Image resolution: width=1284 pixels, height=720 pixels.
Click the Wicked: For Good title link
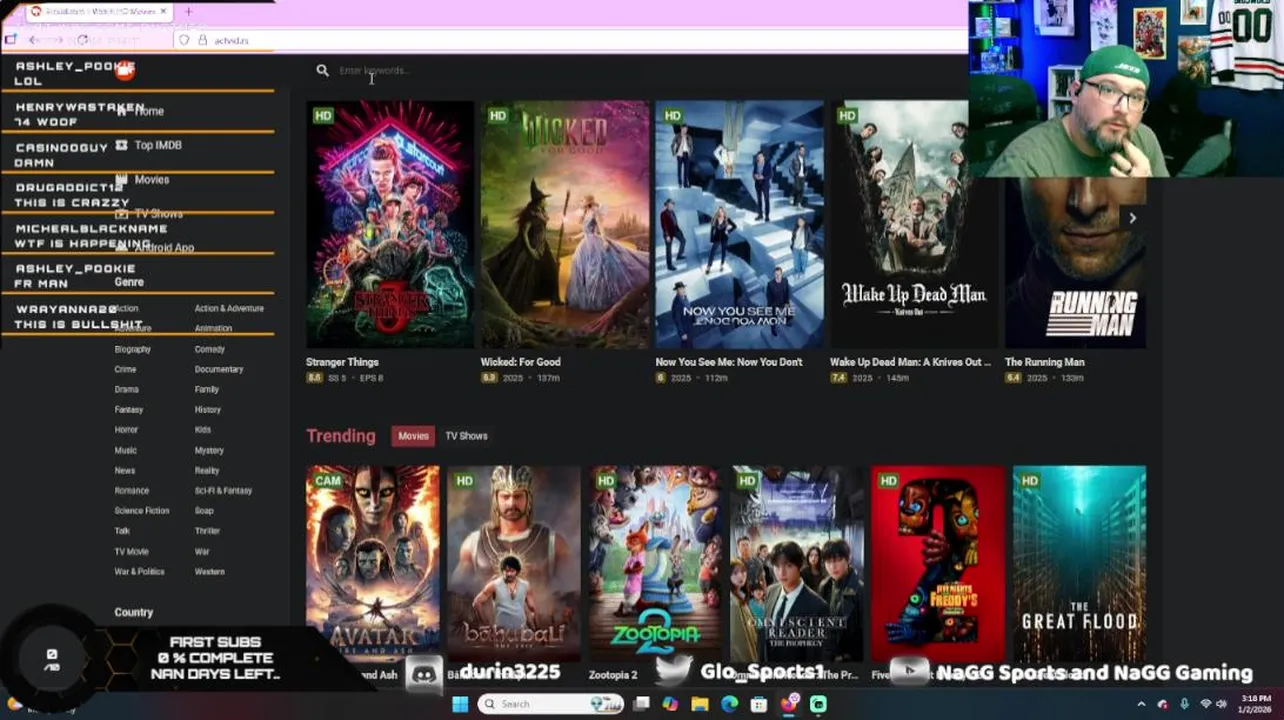tap(520, 362)
